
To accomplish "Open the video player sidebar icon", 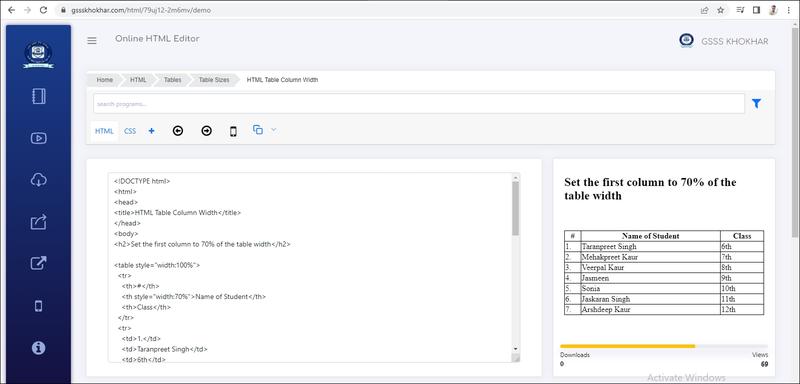I will point(39,138).
